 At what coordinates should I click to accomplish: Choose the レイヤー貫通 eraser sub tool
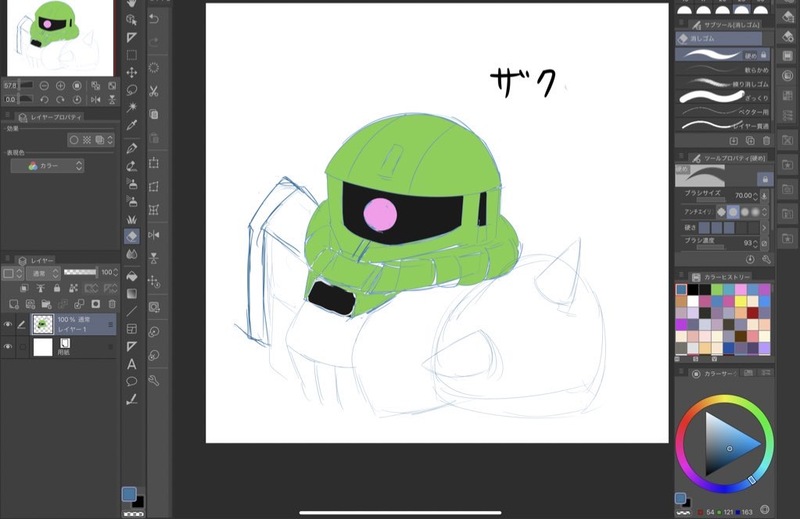pos(722,125)
